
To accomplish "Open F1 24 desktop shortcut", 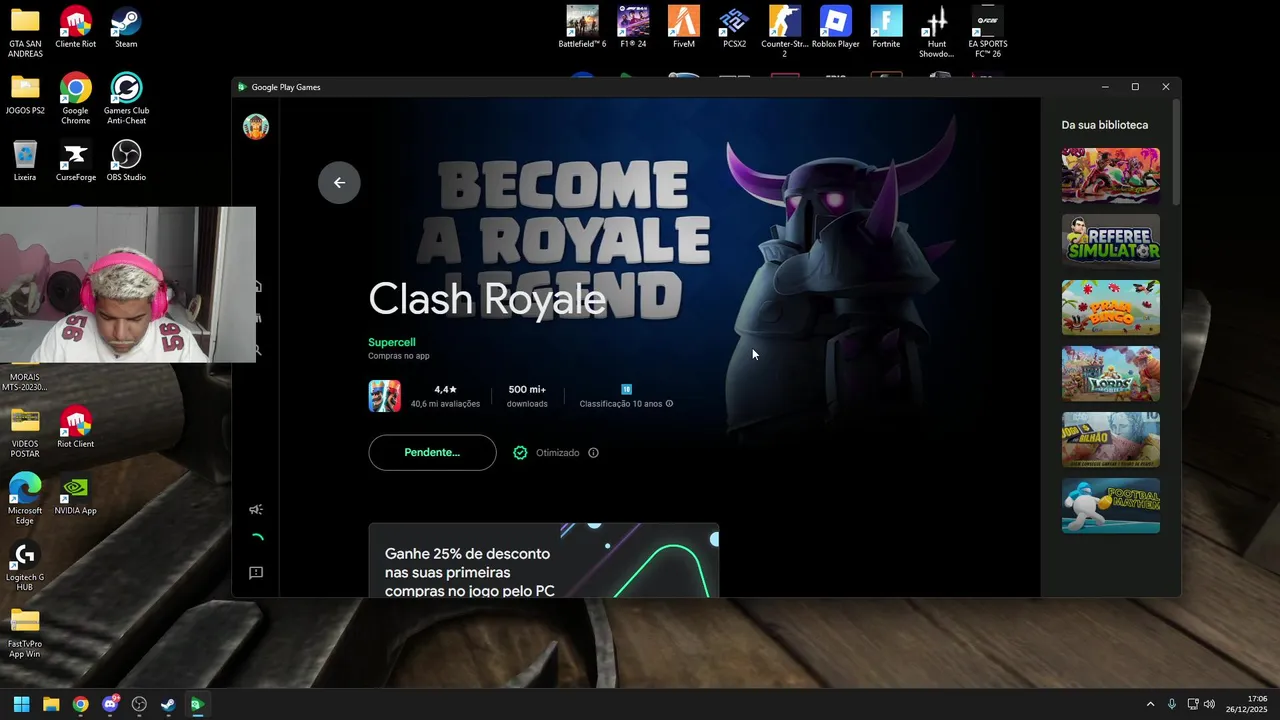I will pos(633,28).
